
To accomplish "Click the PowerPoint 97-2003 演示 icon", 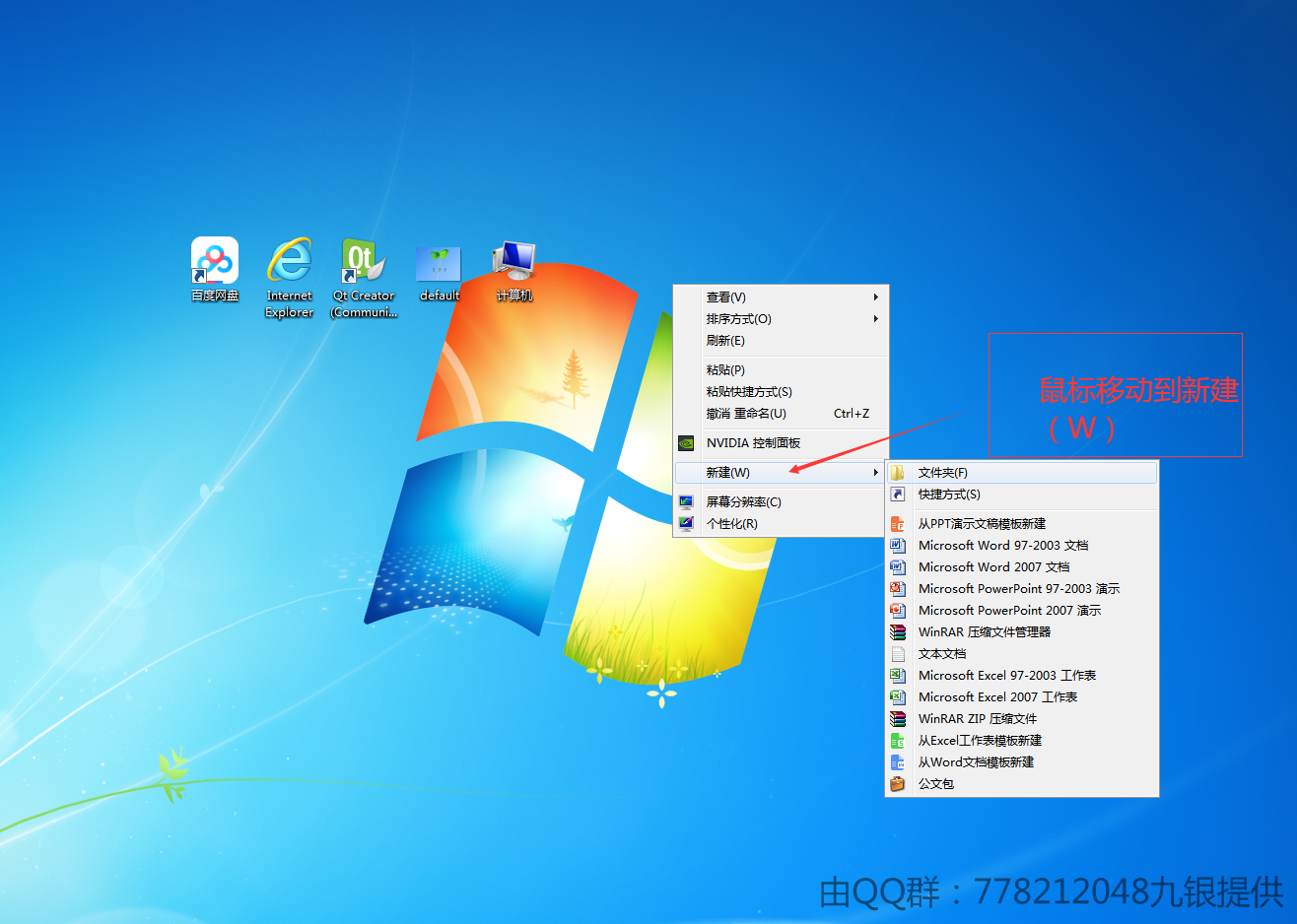I will point(898,589).
